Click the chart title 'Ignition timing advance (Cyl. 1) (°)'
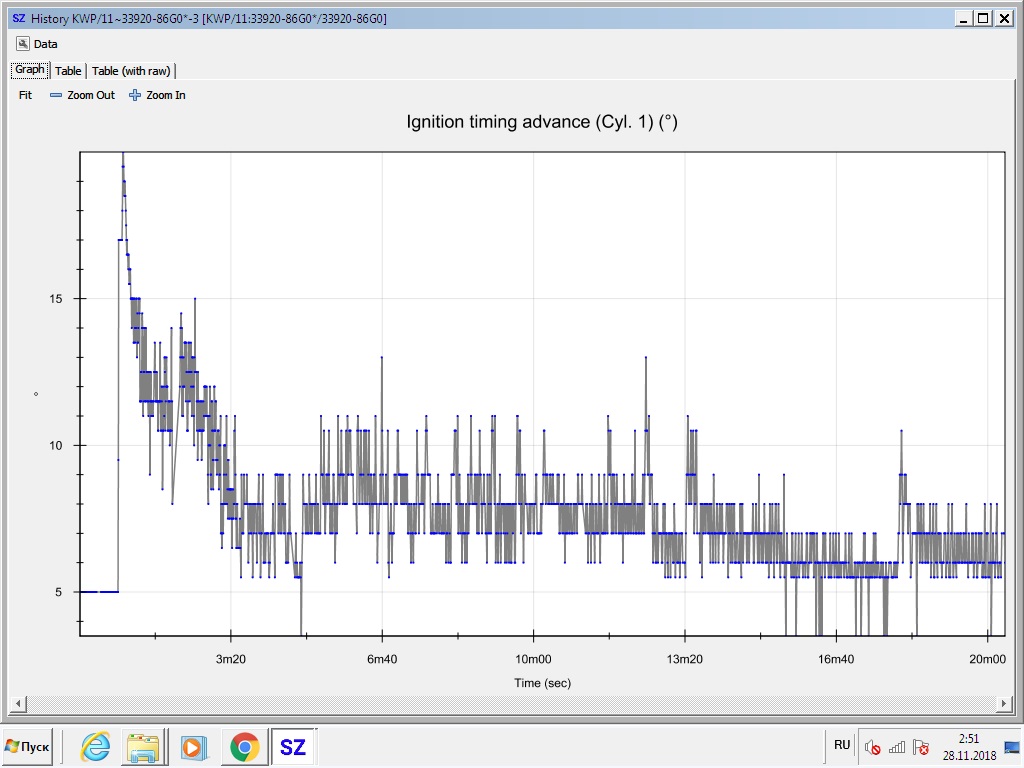 pos(542,122)
